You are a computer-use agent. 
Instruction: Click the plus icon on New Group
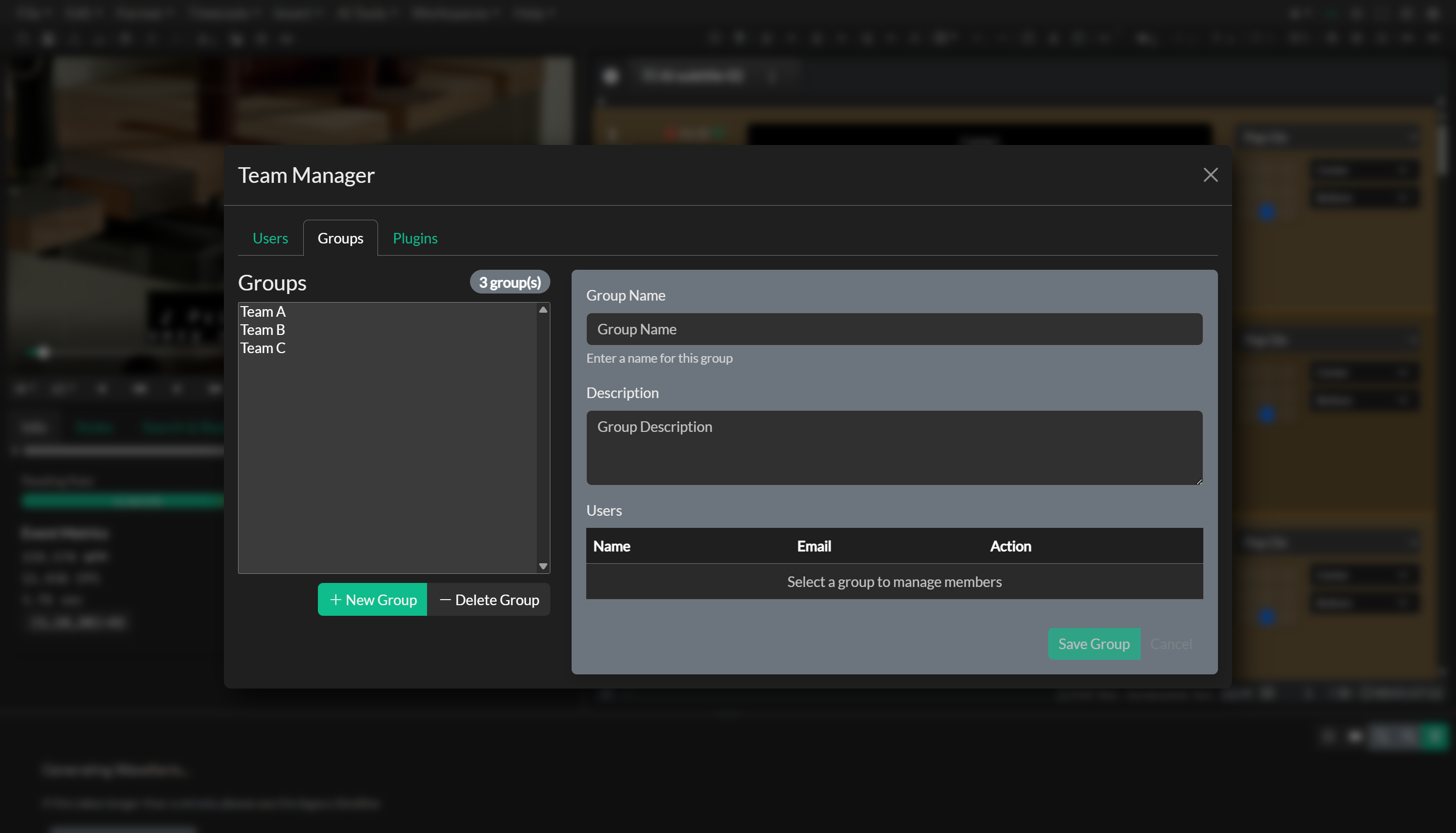336,600
